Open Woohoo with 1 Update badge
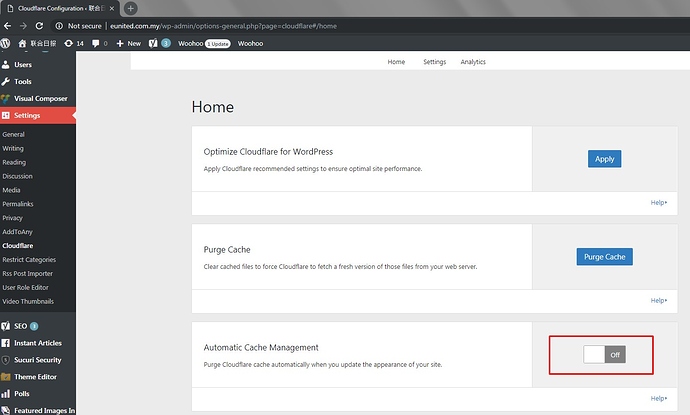This screenshot has width=690, height=415. point(204,43)
